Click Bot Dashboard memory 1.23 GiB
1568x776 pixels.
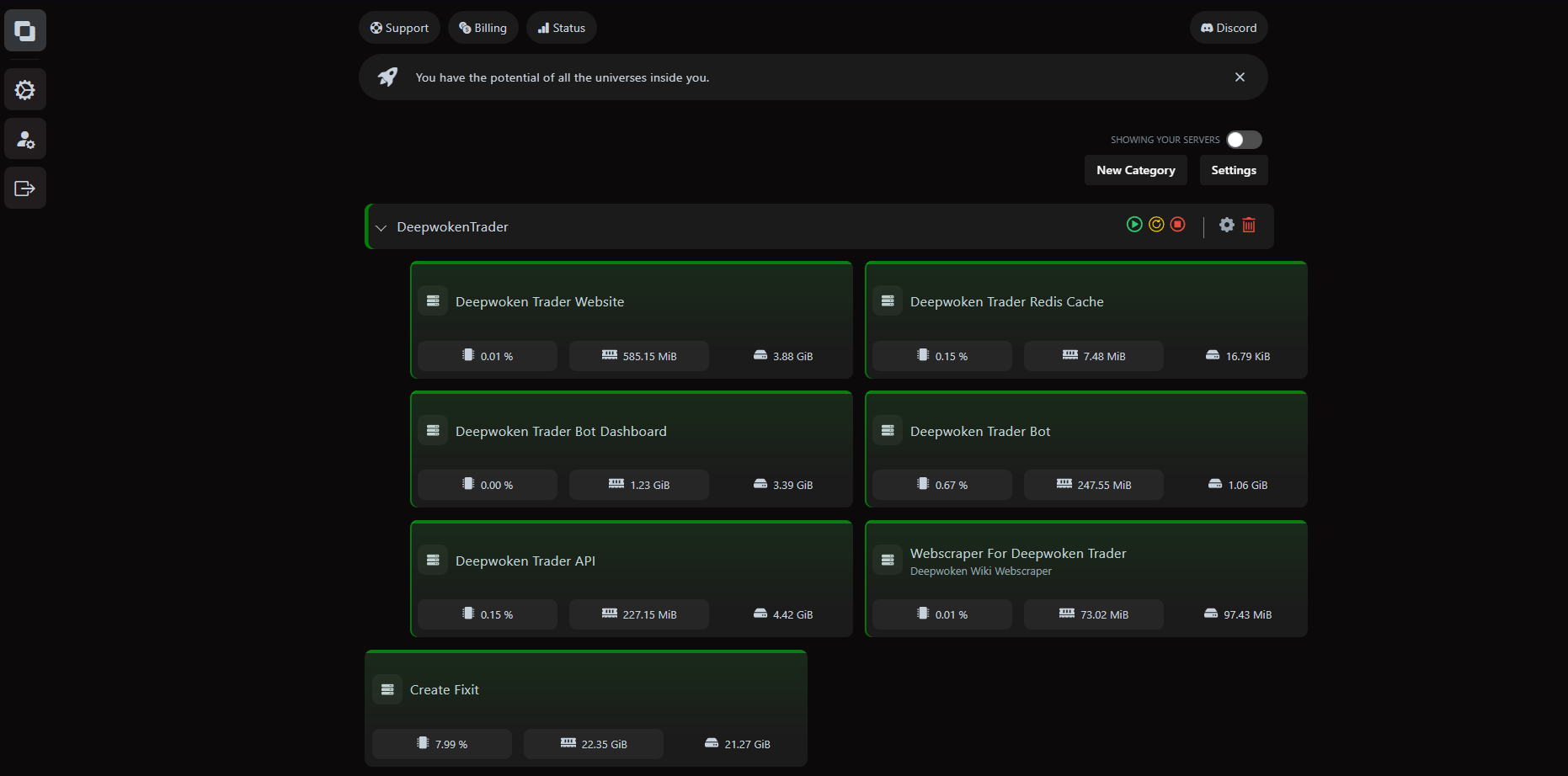click(639, 485)
